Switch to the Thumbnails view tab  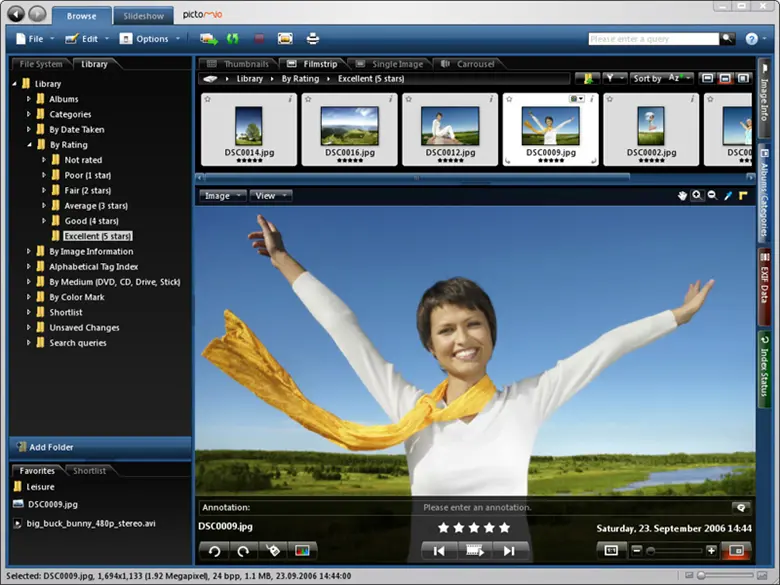pos(238,64)
